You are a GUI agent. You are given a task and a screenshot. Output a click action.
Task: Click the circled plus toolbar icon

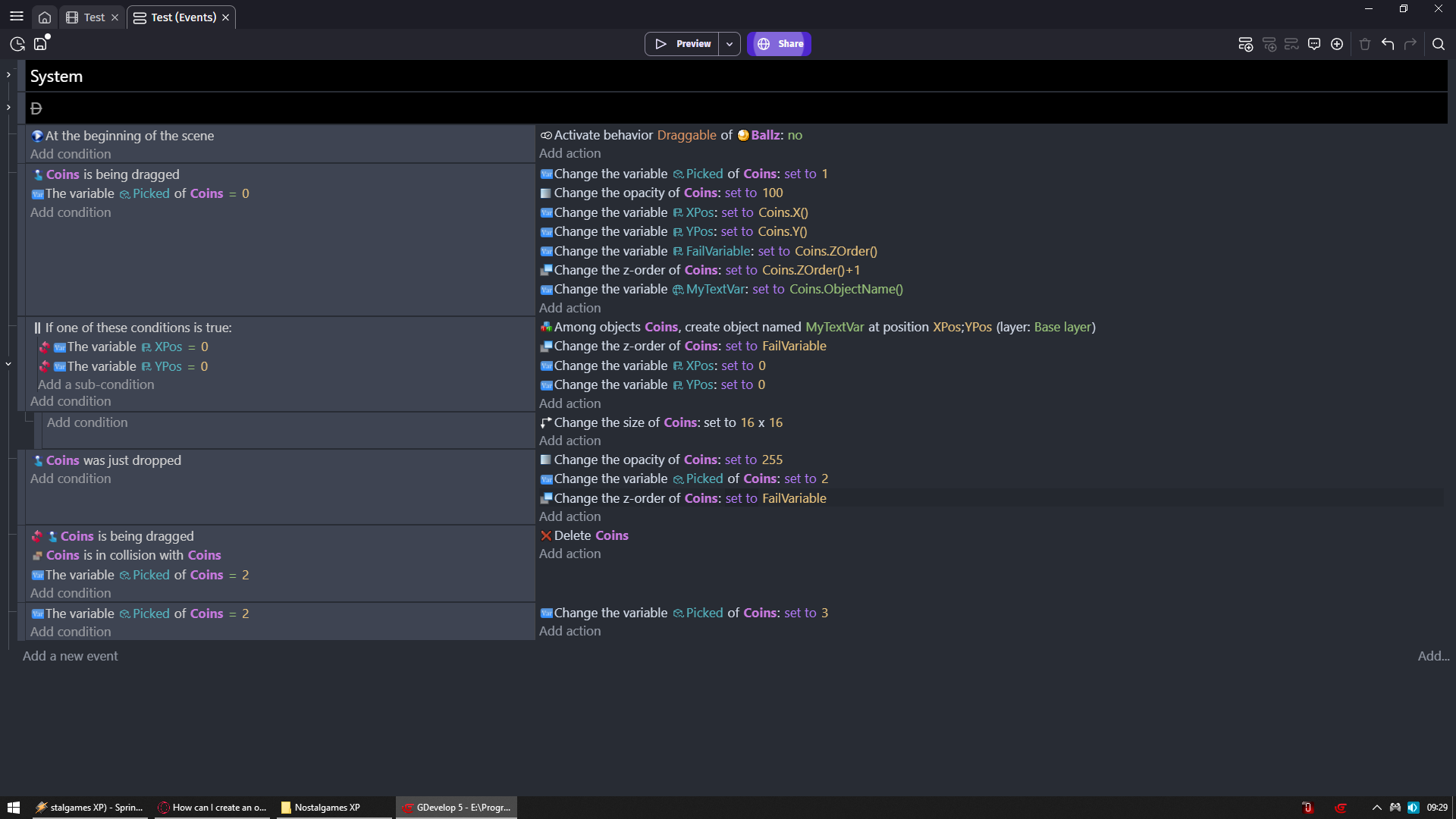[1337, 44]
